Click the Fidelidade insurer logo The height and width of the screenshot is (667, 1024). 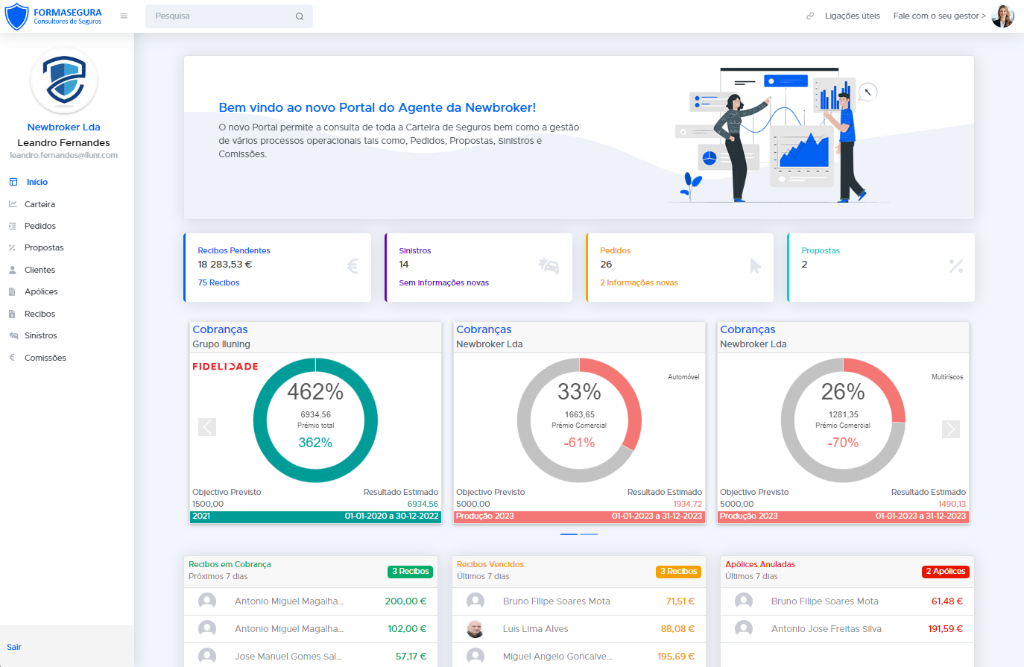click(225, 366)
